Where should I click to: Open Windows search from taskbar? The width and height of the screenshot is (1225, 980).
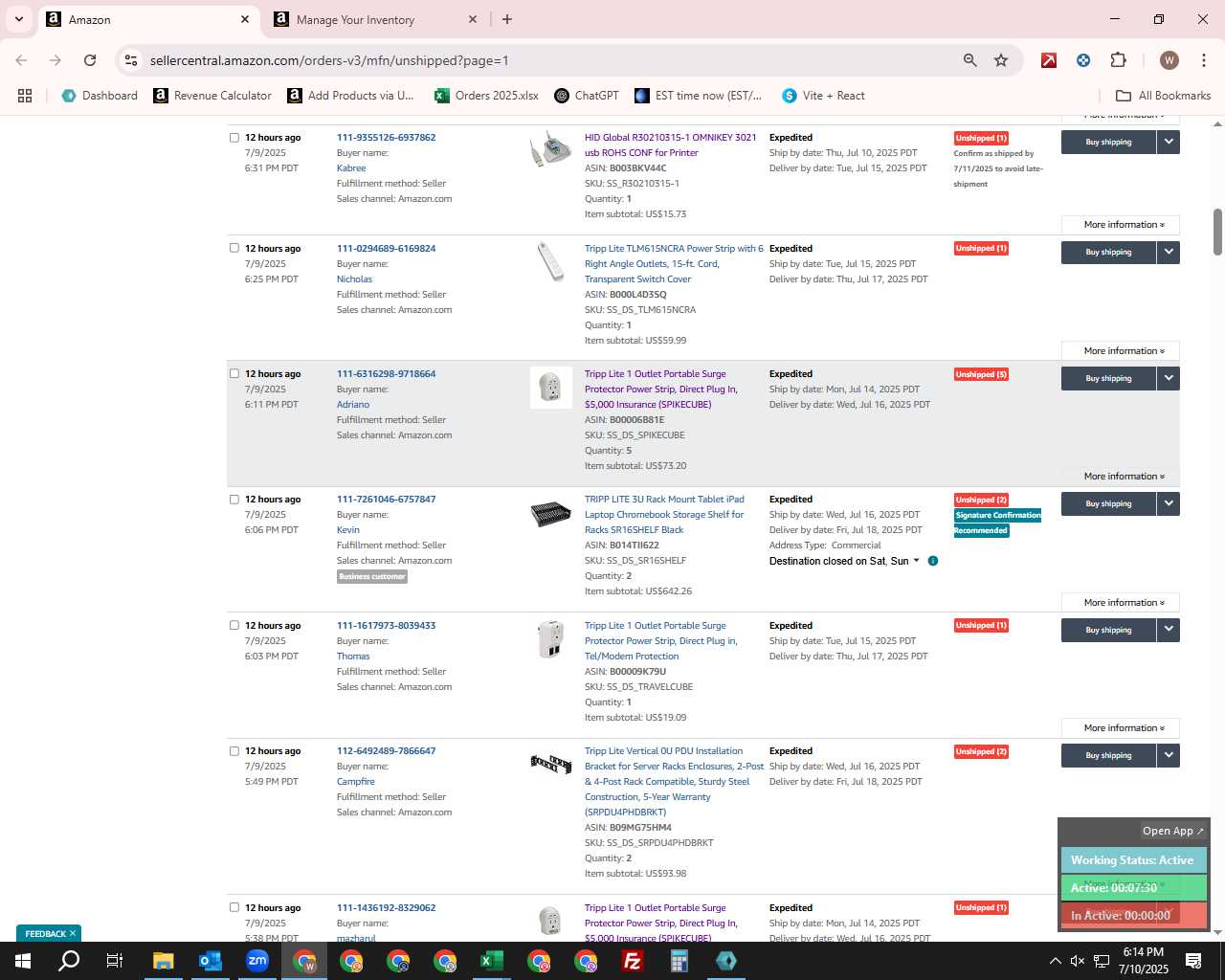pos(69,961)
